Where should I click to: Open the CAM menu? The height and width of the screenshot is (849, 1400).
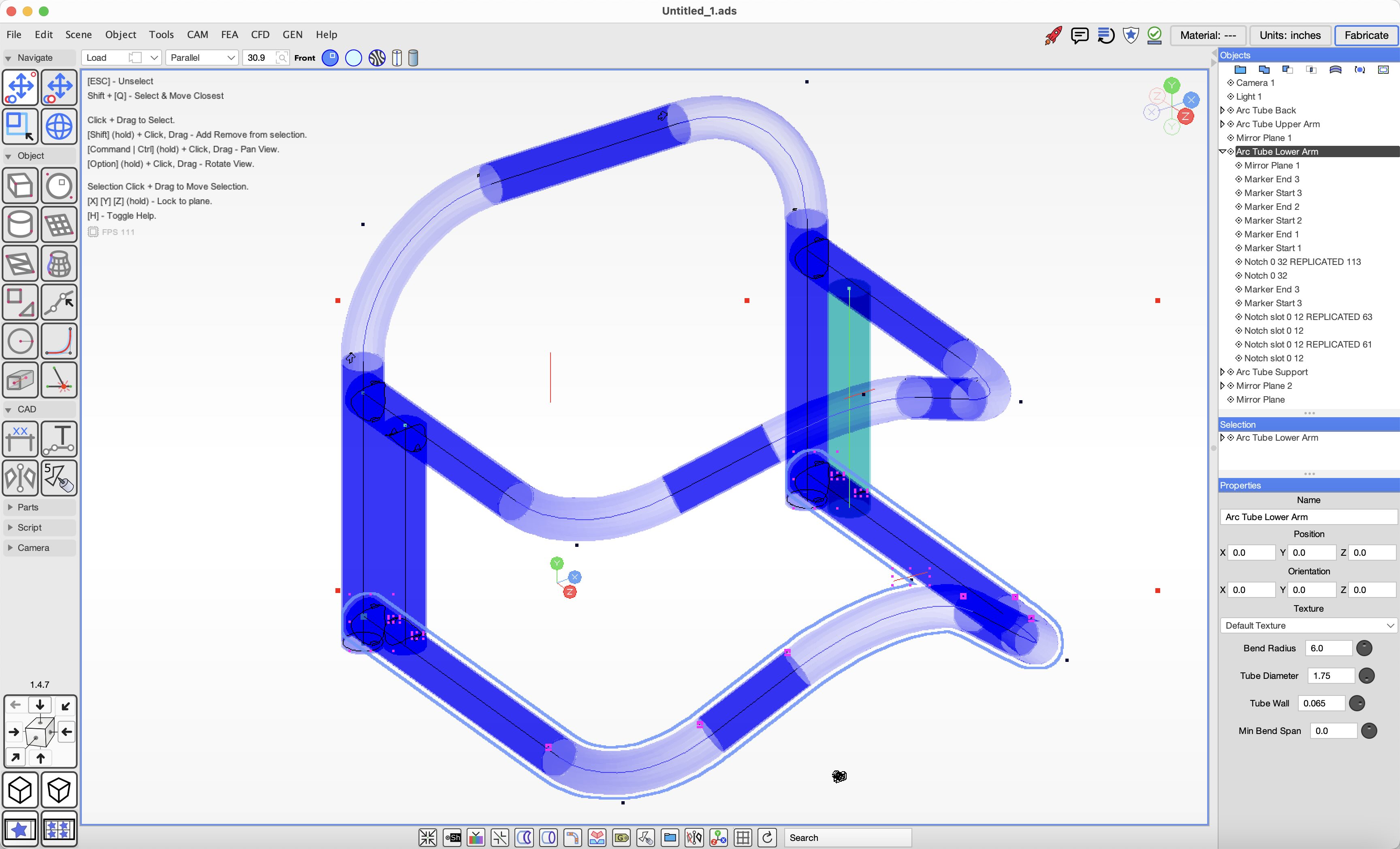click(197, 35)
